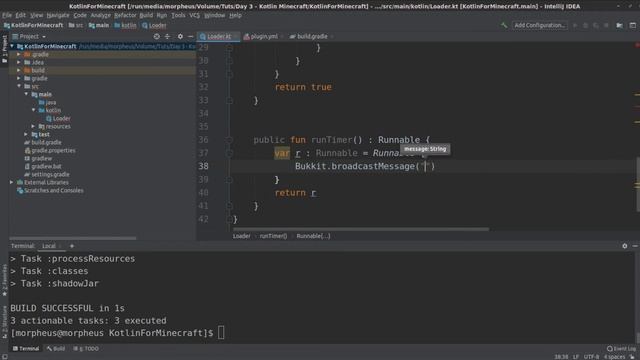Screen dimensions: 640x360
Task: Open the Project view dropdown
Action: coord(29,36)
